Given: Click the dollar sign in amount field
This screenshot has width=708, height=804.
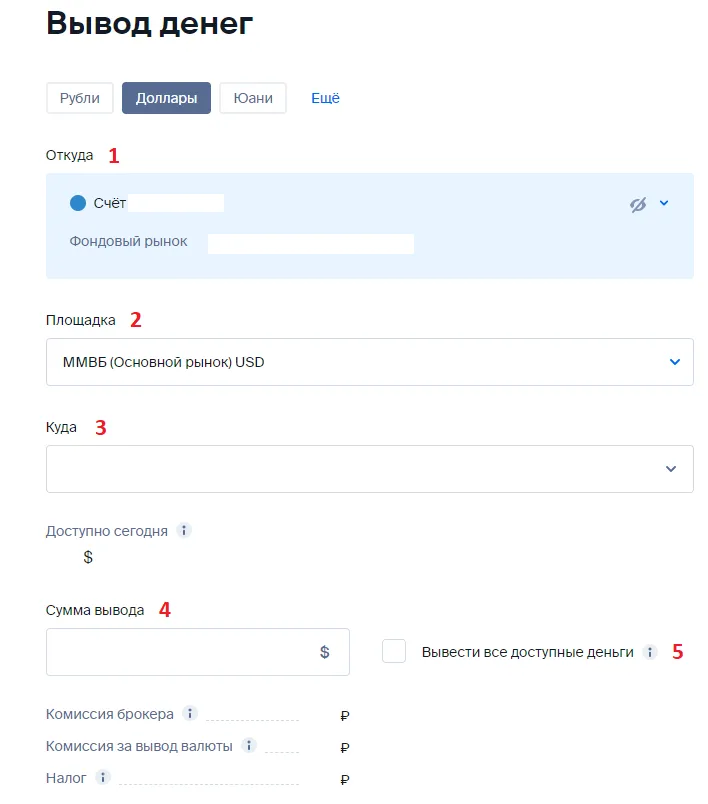Looking at the screenshot, I should [325, 652].
